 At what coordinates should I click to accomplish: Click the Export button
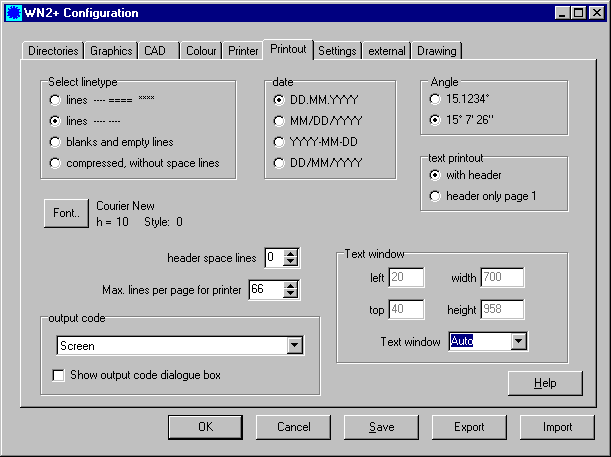click(x=469, y=427)
